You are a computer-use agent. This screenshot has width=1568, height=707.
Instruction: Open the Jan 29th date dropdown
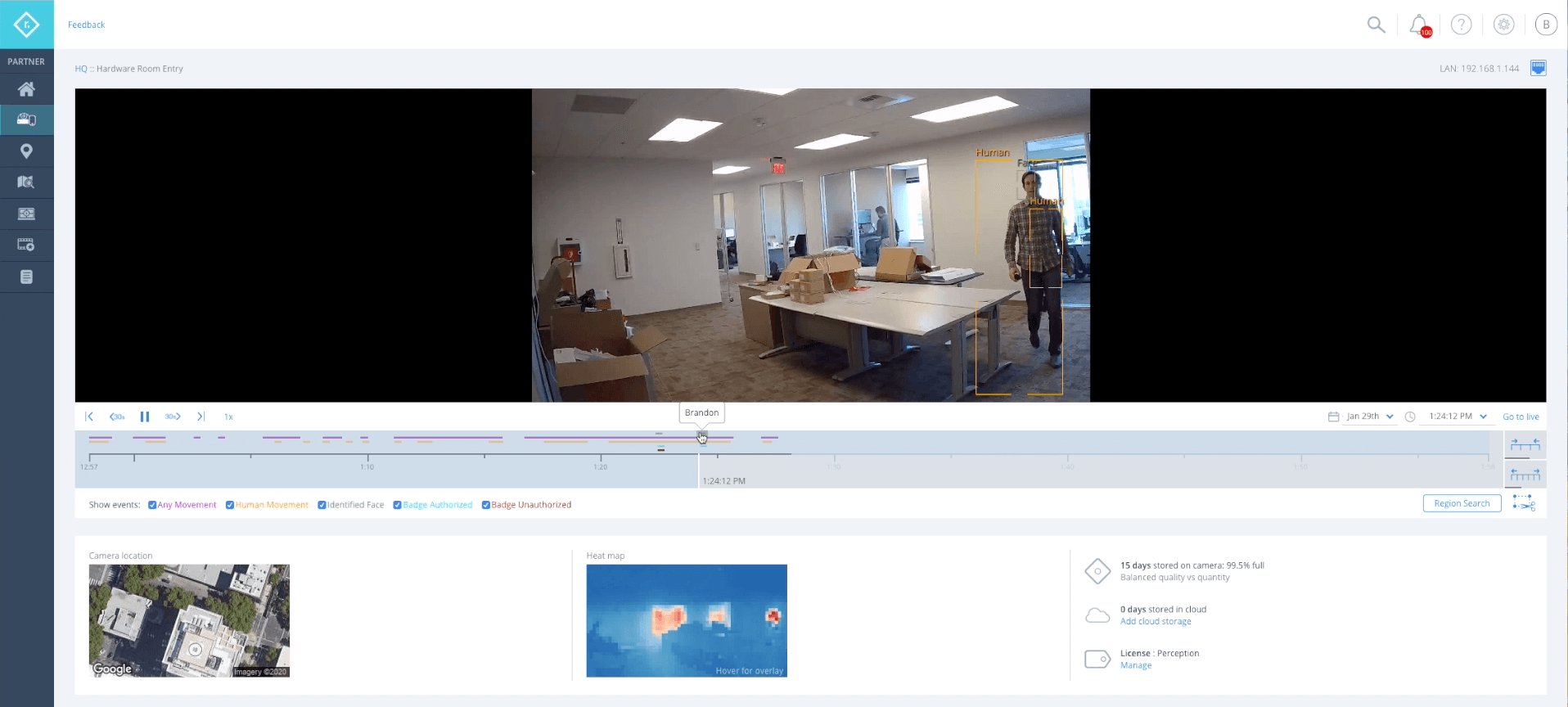click(1370, 417)
